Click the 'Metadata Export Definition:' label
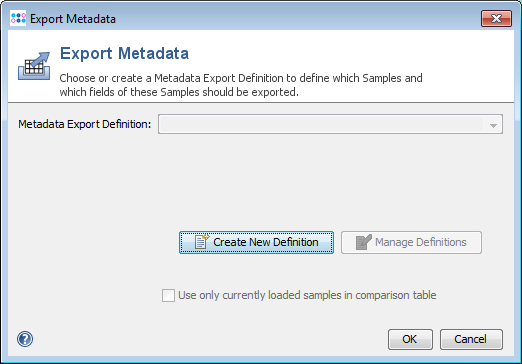The height and width of the screenshot is (364, 522). [85, 124]
